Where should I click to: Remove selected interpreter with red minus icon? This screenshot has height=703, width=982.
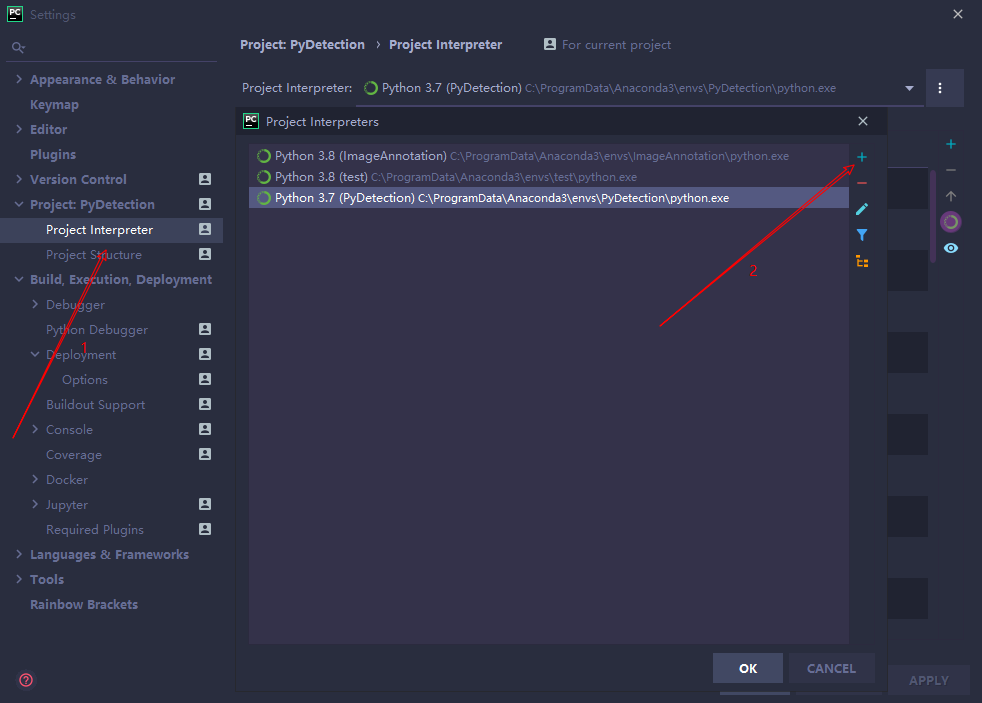[x=862, y=183]
